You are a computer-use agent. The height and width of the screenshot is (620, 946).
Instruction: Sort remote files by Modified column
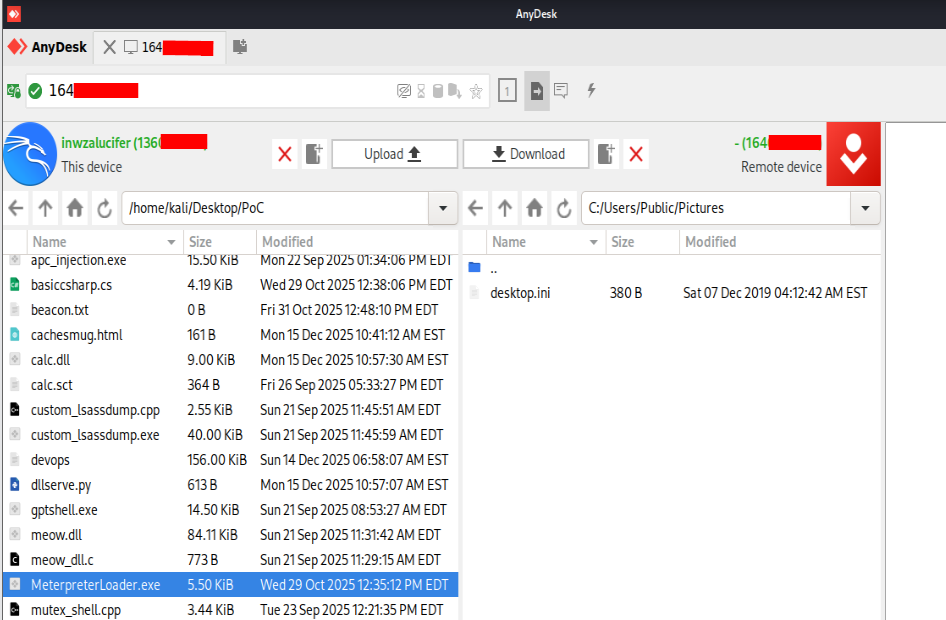click(780, 242)
